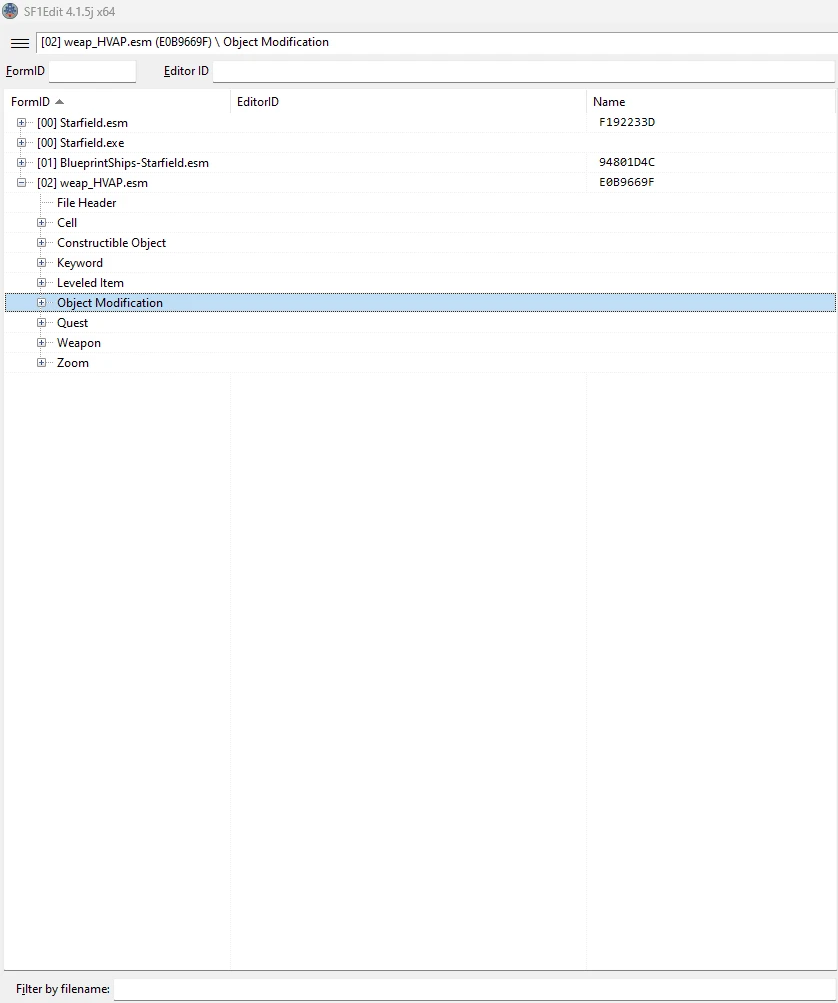Focus the Editor ID search field
The image size is (838, 1003).
[x=523, y=71]
